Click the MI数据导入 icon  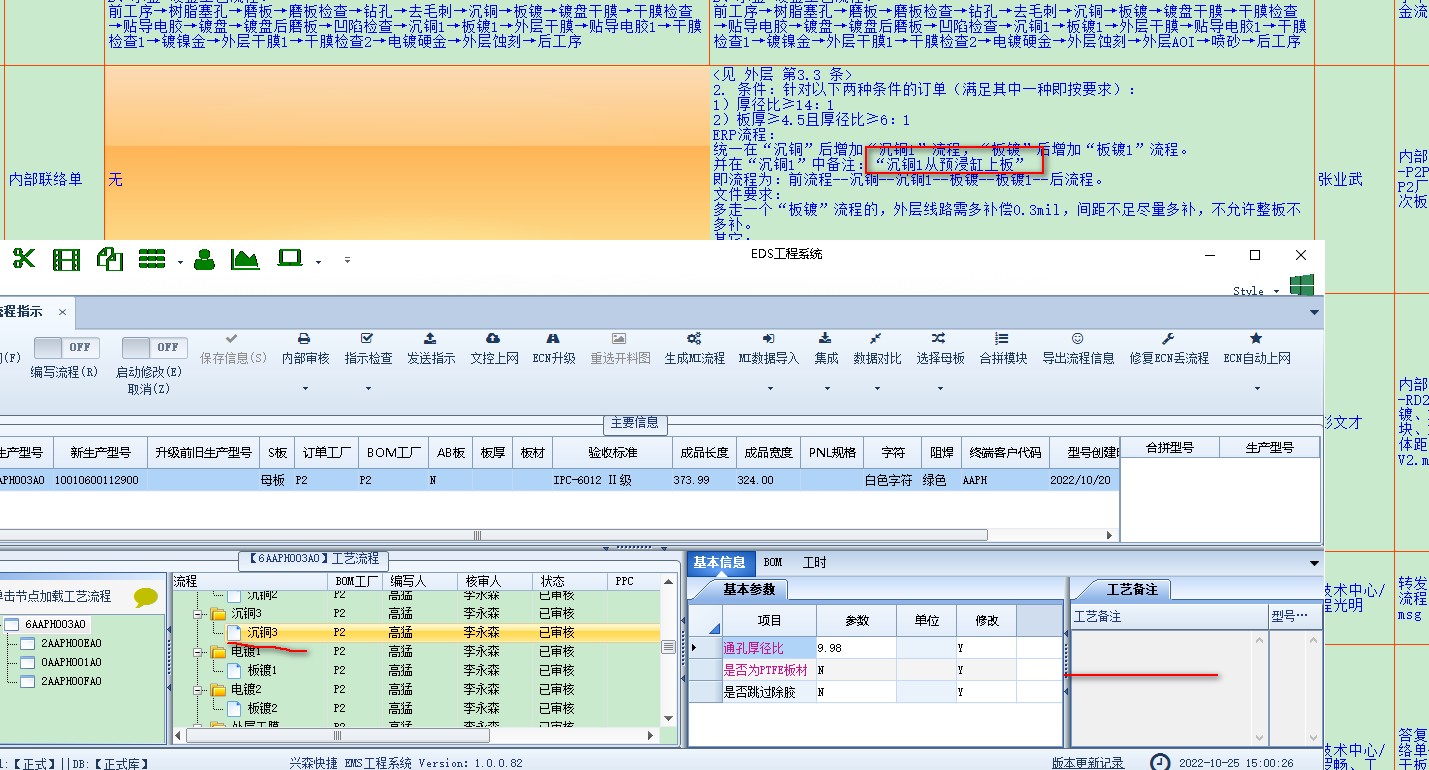coord(768,339)
